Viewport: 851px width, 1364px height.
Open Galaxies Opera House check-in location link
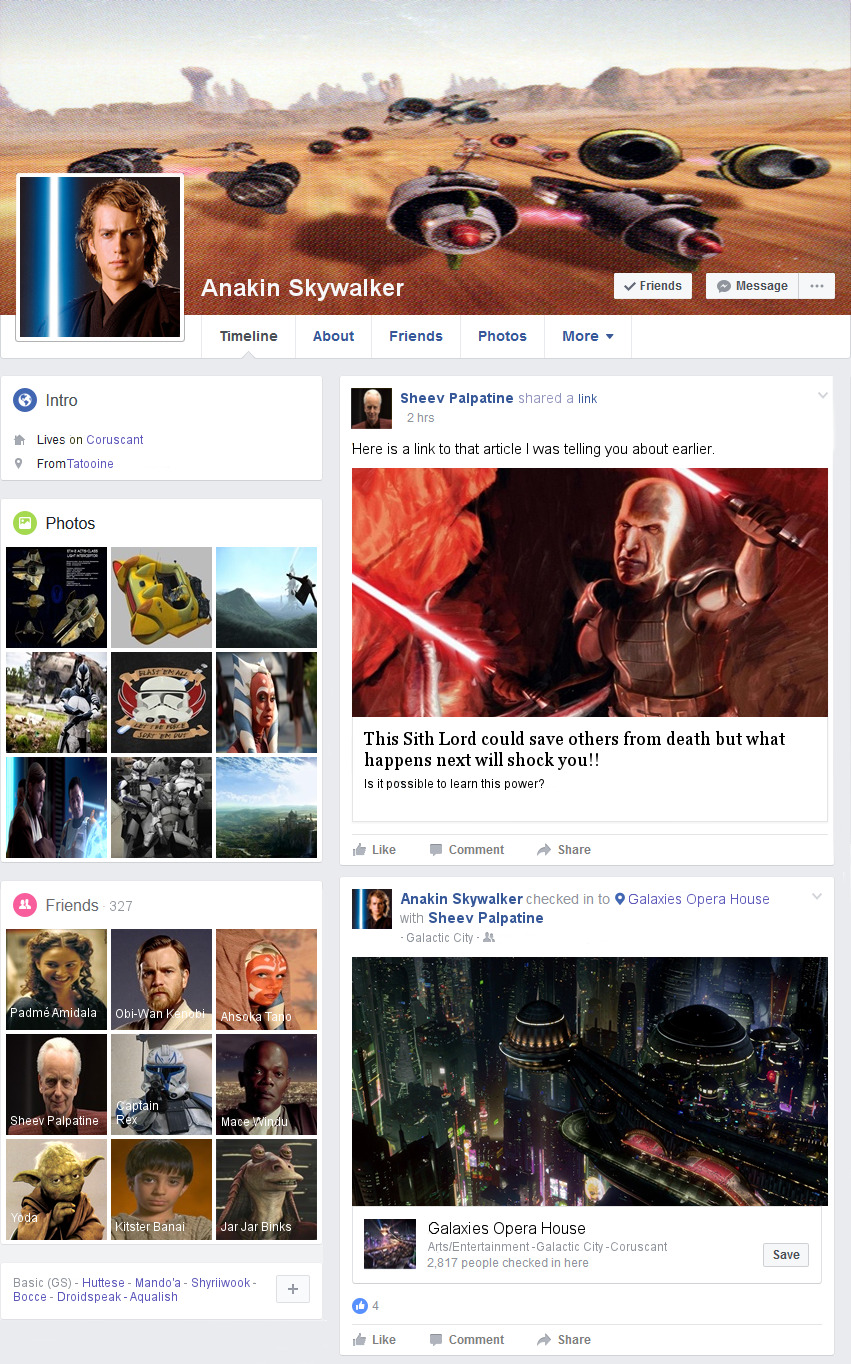(x=699, y=899)
